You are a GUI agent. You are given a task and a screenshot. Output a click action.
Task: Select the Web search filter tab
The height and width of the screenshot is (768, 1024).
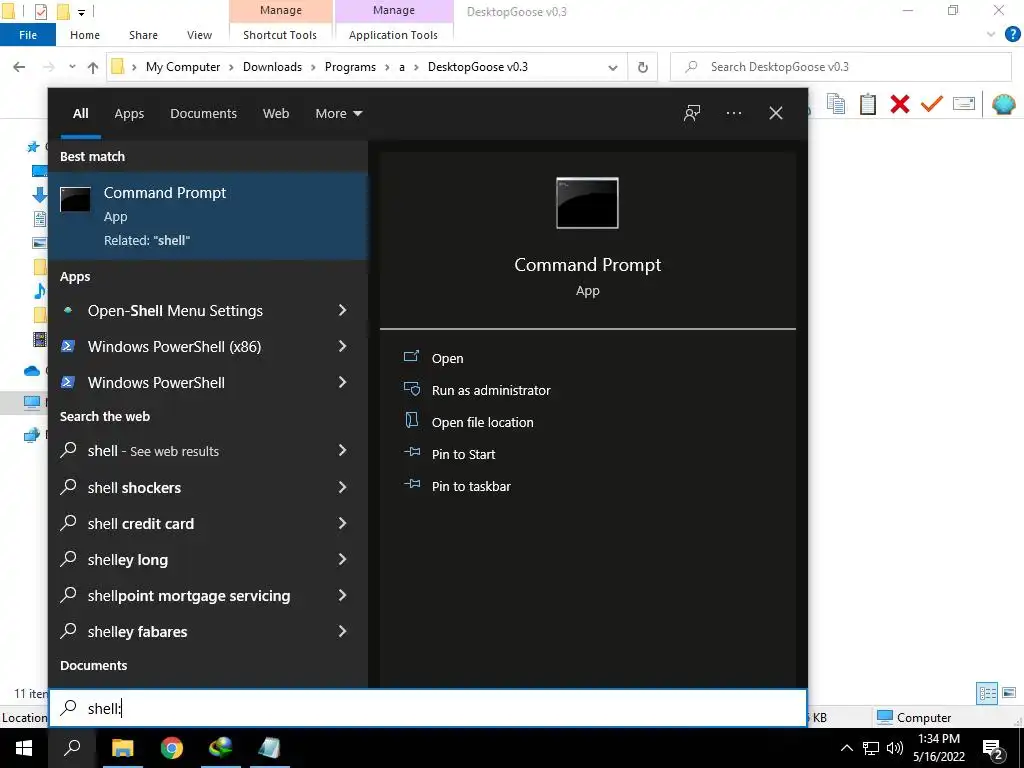(x=276, y=113)
